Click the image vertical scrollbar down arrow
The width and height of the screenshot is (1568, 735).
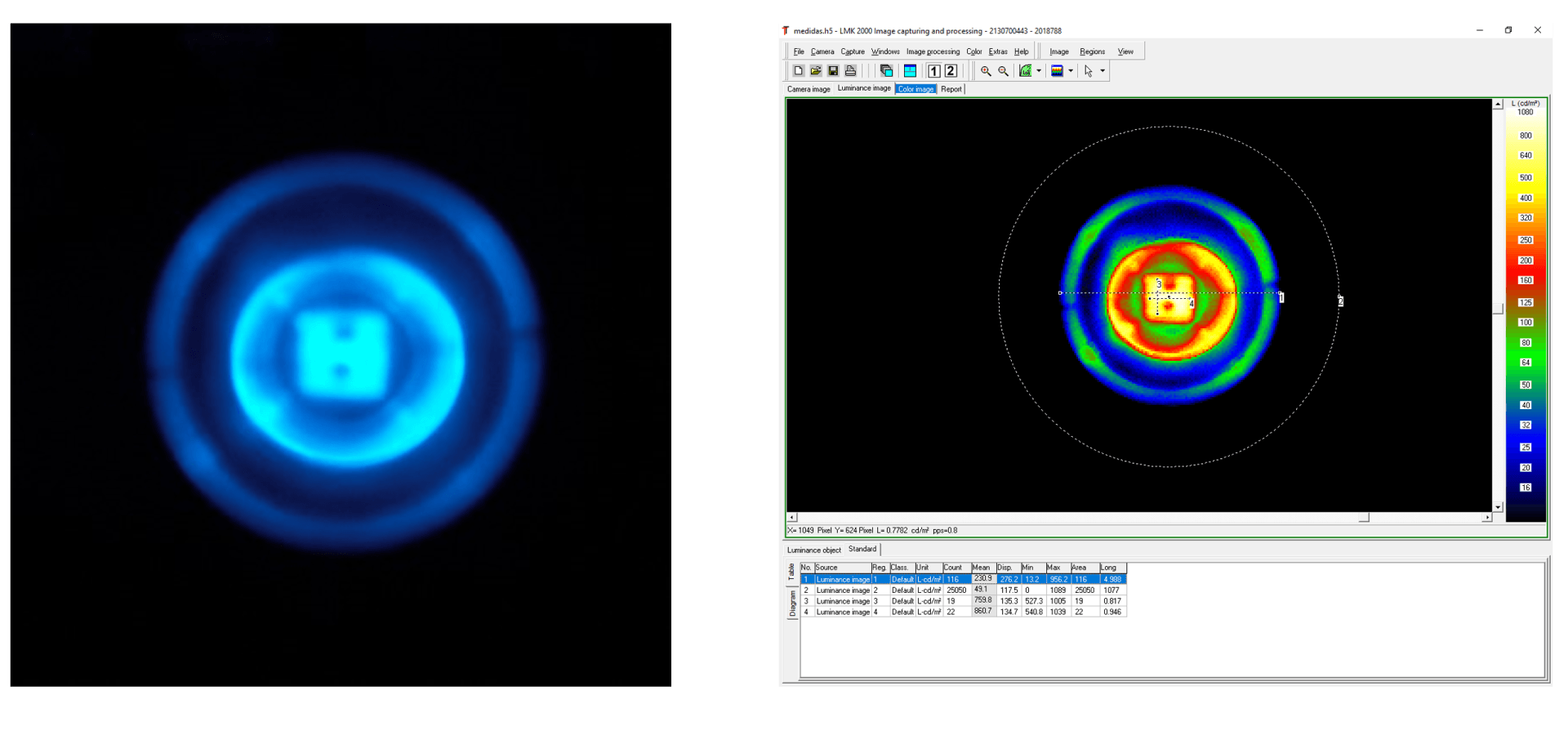1498,507
